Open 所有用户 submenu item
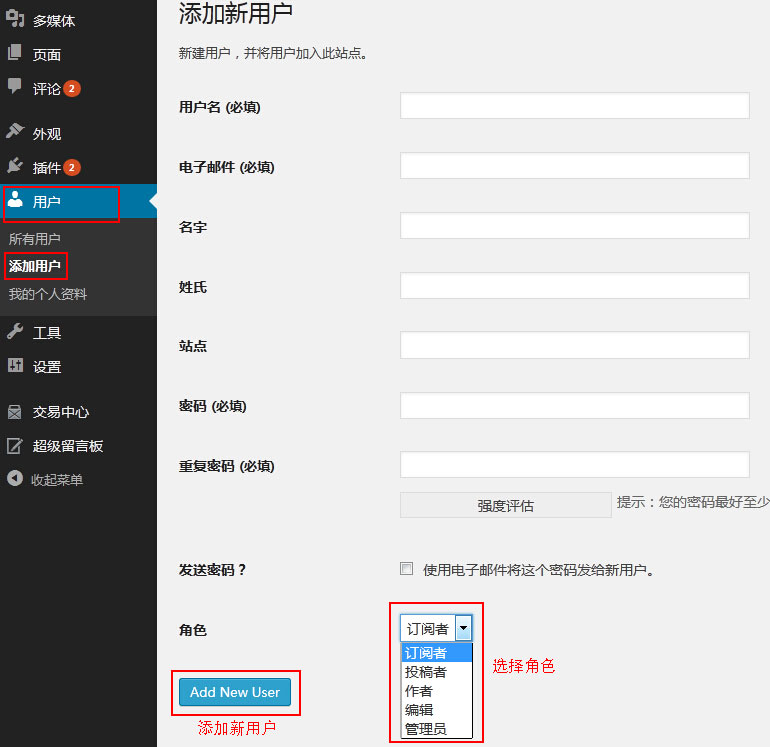The width and height of the screenshot is (770, 747). pos(35,239)
